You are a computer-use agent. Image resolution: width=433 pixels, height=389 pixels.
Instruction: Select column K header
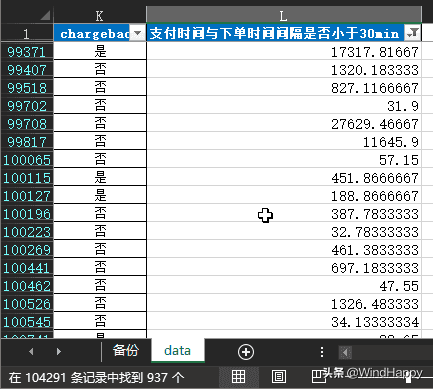pos(100,15)
